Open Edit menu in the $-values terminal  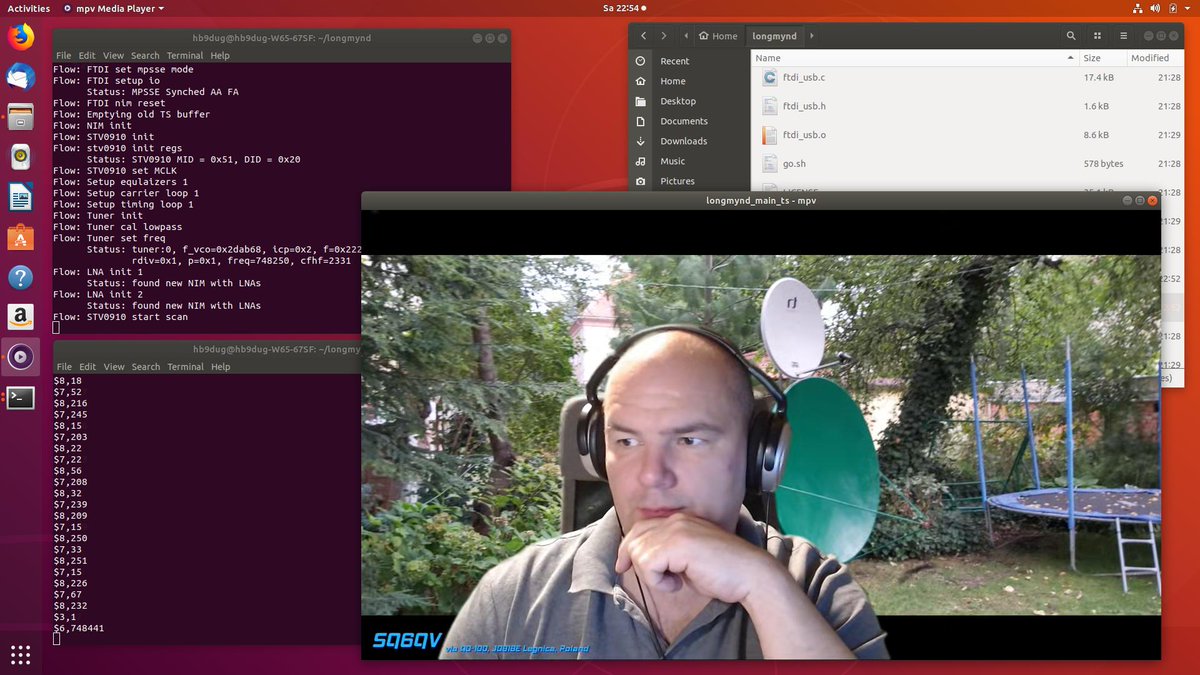click(87, 367)
